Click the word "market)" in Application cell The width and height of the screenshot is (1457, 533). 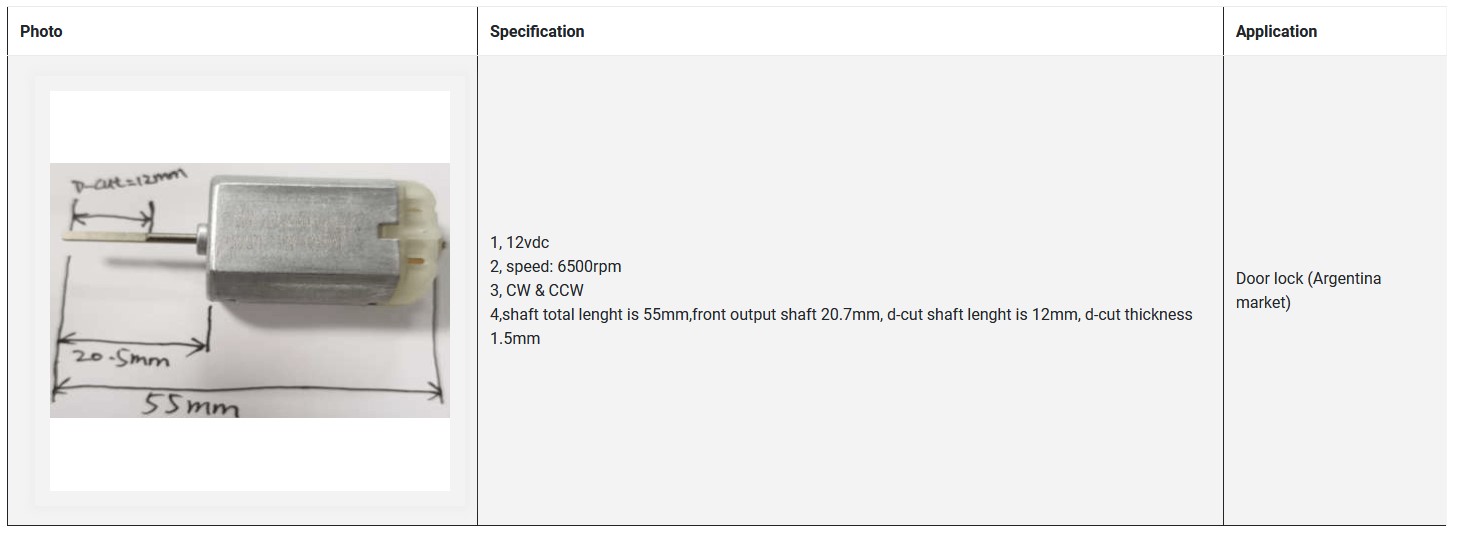(x=1263, y=302)
